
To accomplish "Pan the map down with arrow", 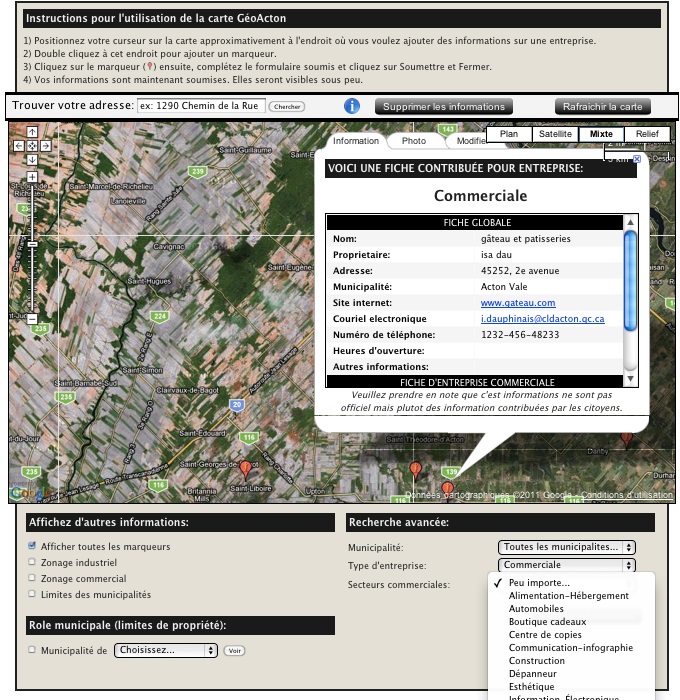I will [32, 160].
